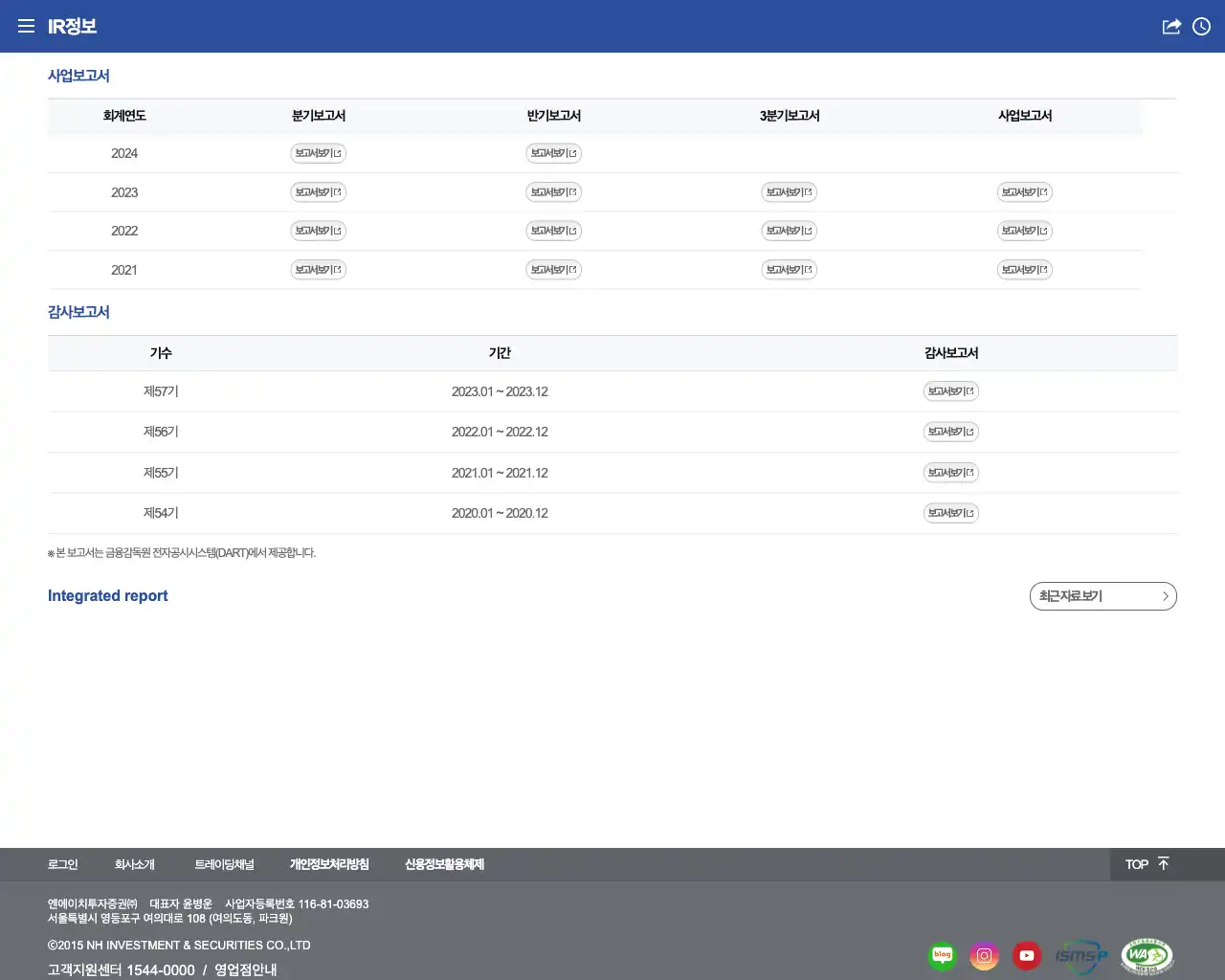View 2023 3분기보고서 report
Image resolution: width=1225 pixels, height=980 pixels.
pos(790,192)
